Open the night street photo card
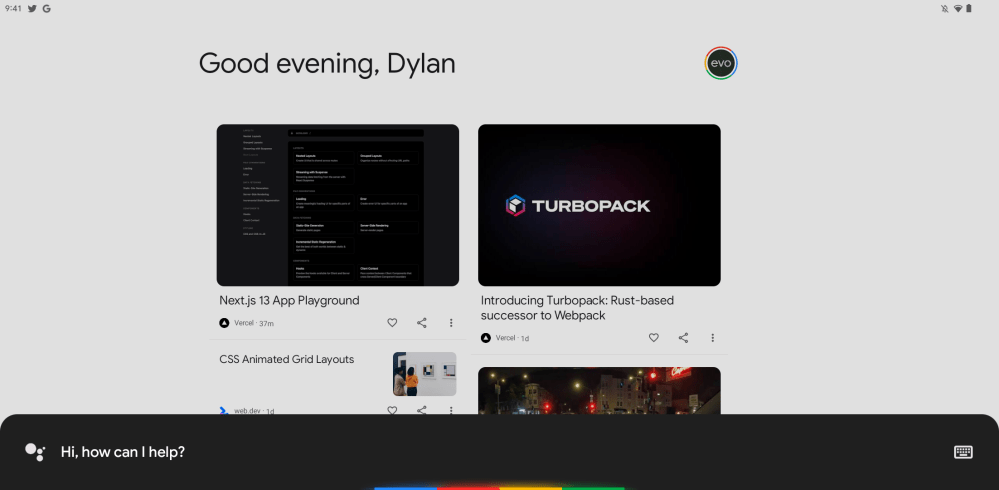This screenshot has height=490, width=999. coord(599,391)
